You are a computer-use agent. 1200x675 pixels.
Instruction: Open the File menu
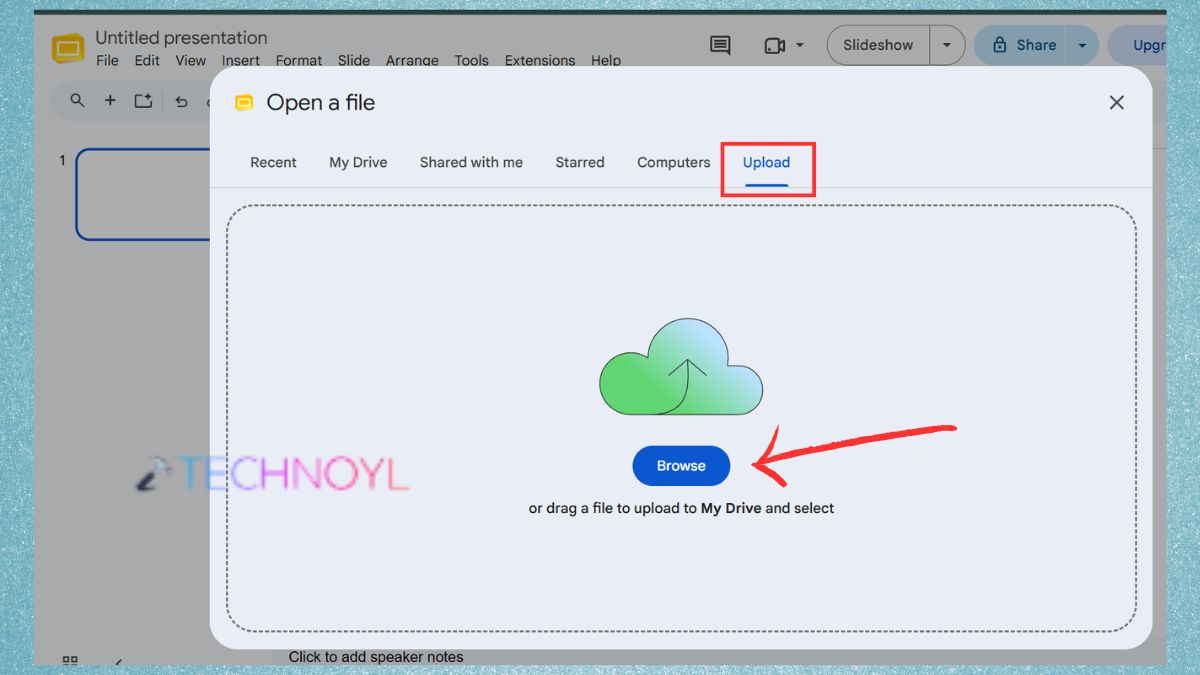tap(107, 60)
